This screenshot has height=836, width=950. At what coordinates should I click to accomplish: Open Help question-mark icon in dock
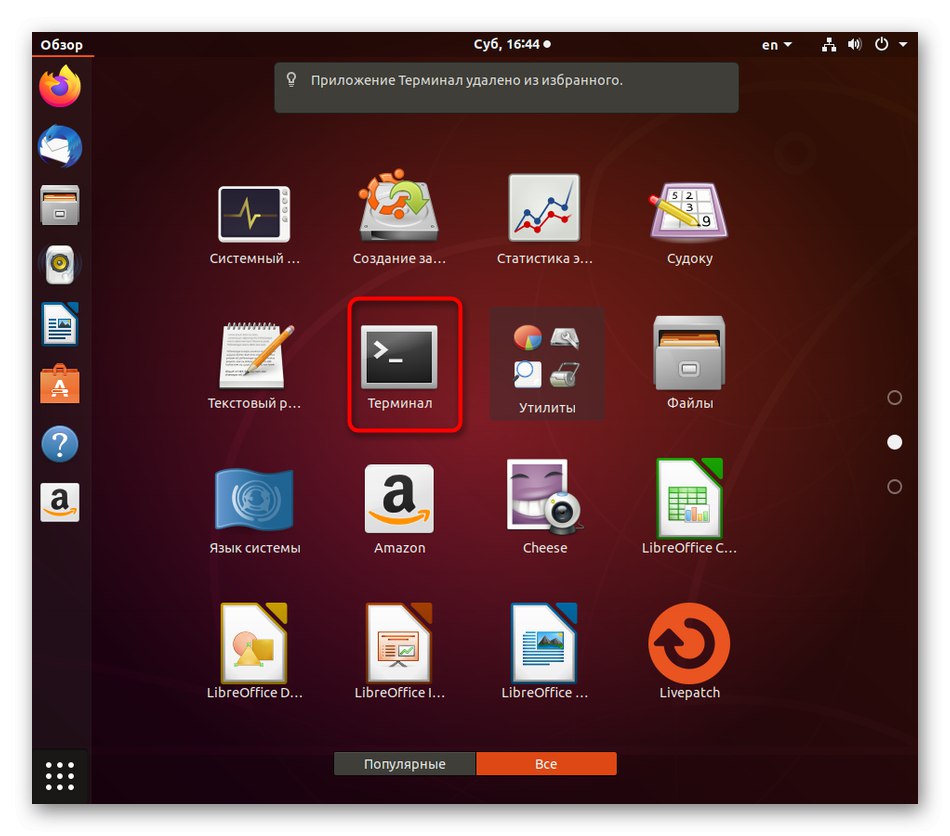60,444
